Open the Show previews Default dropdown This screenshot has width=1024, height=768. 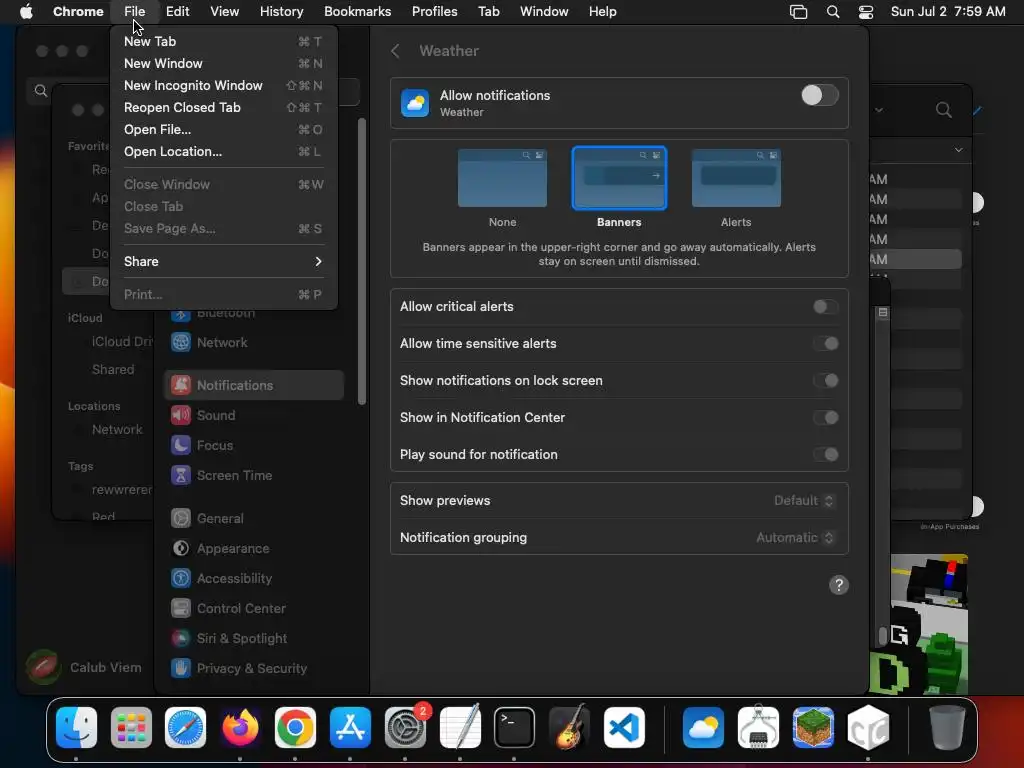pos(804,500)
